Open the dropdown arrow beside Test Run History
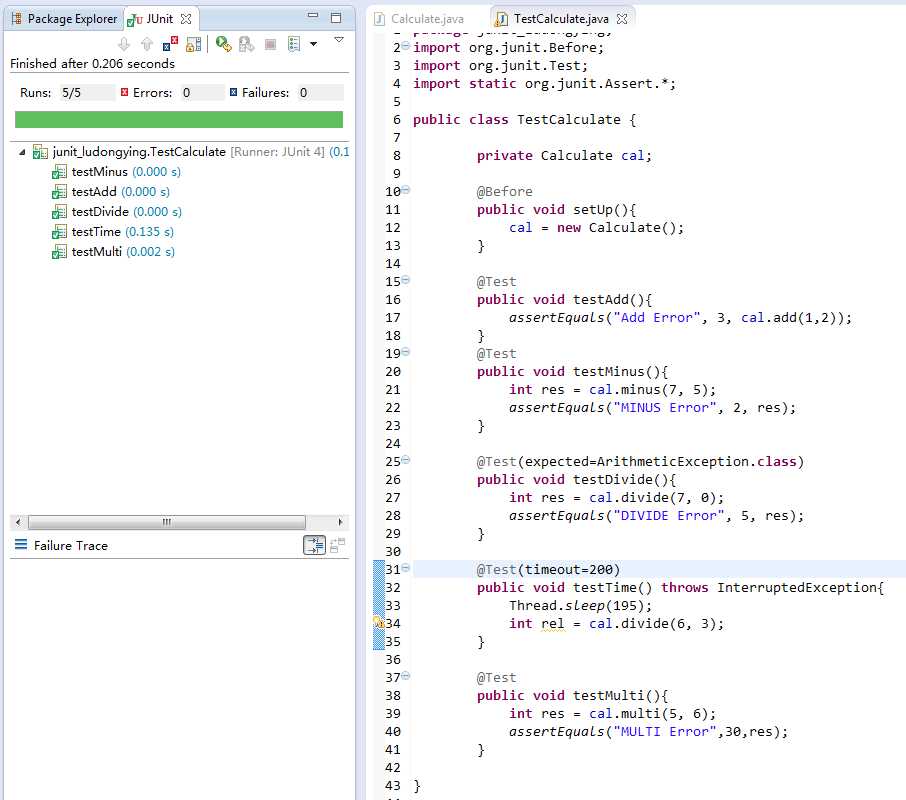 [x=313, y=44]
